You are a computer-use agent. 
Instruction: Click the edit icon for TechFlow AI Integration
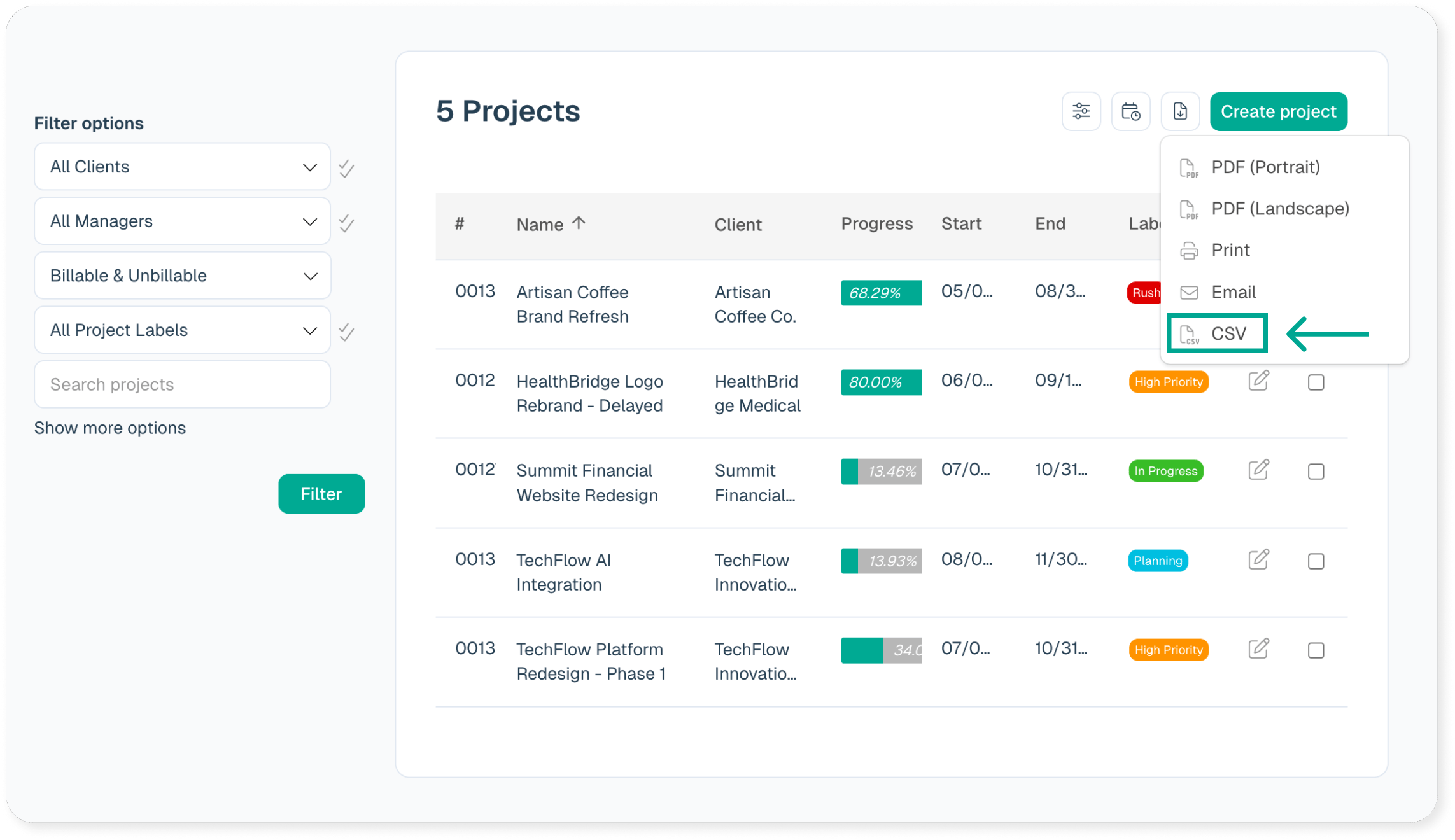pyautogui.click(x=1258, y=560)
